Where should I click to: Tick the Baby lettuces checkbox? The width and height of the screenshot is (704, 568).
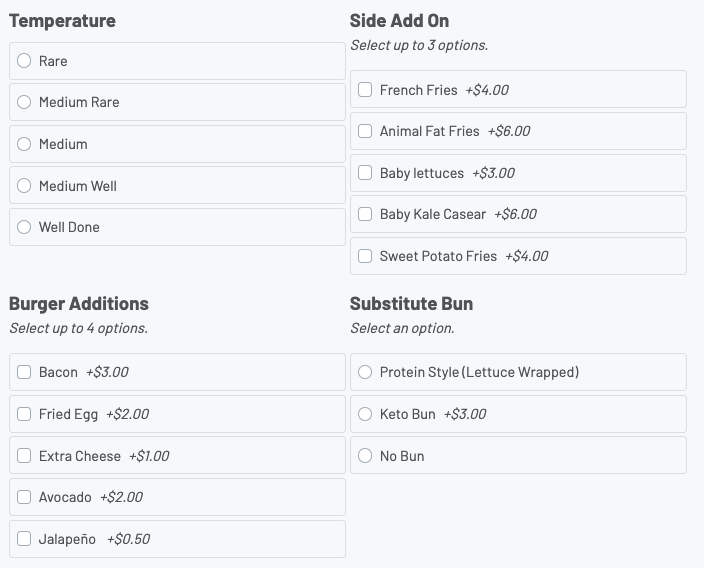click(x=365, y=173)
